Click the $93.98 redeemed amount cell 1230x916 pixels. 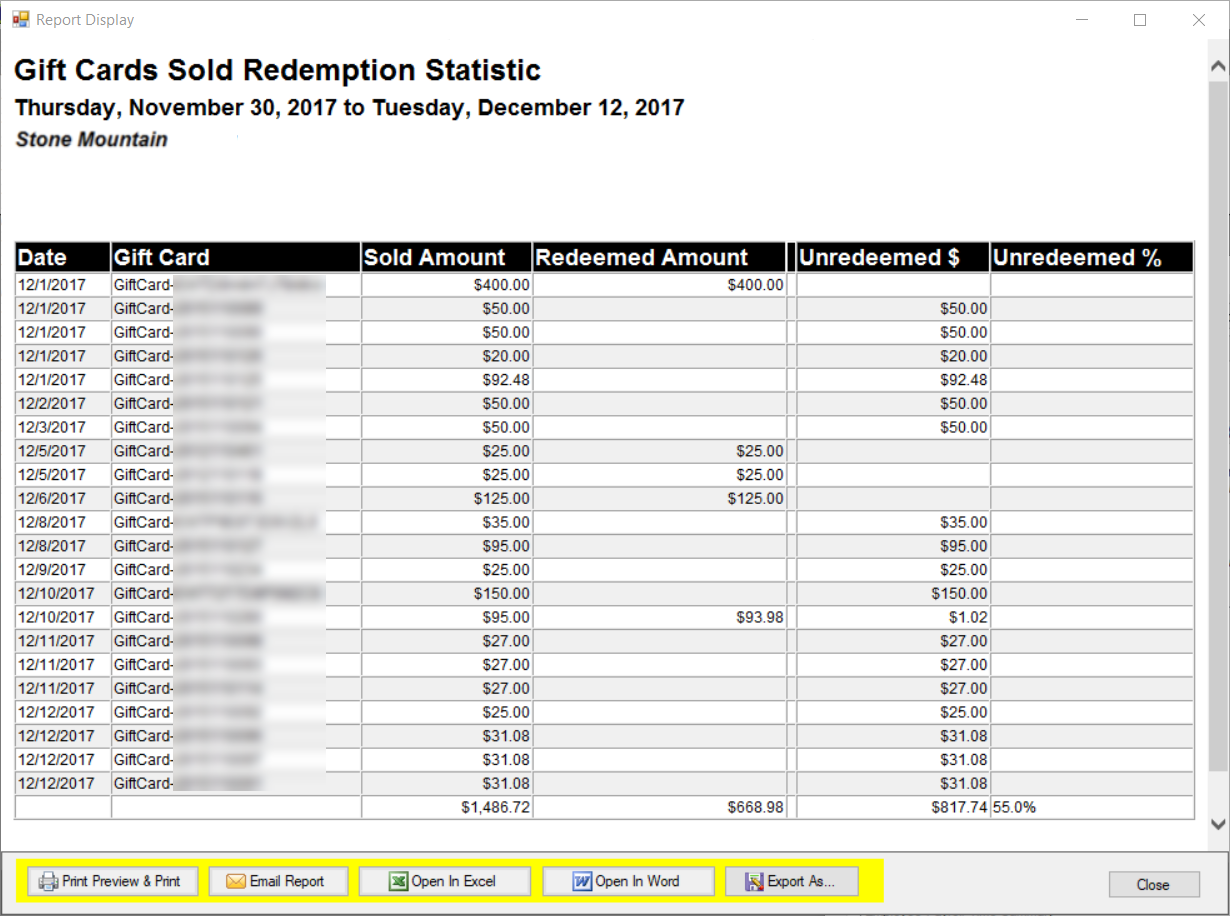point(660,617)
